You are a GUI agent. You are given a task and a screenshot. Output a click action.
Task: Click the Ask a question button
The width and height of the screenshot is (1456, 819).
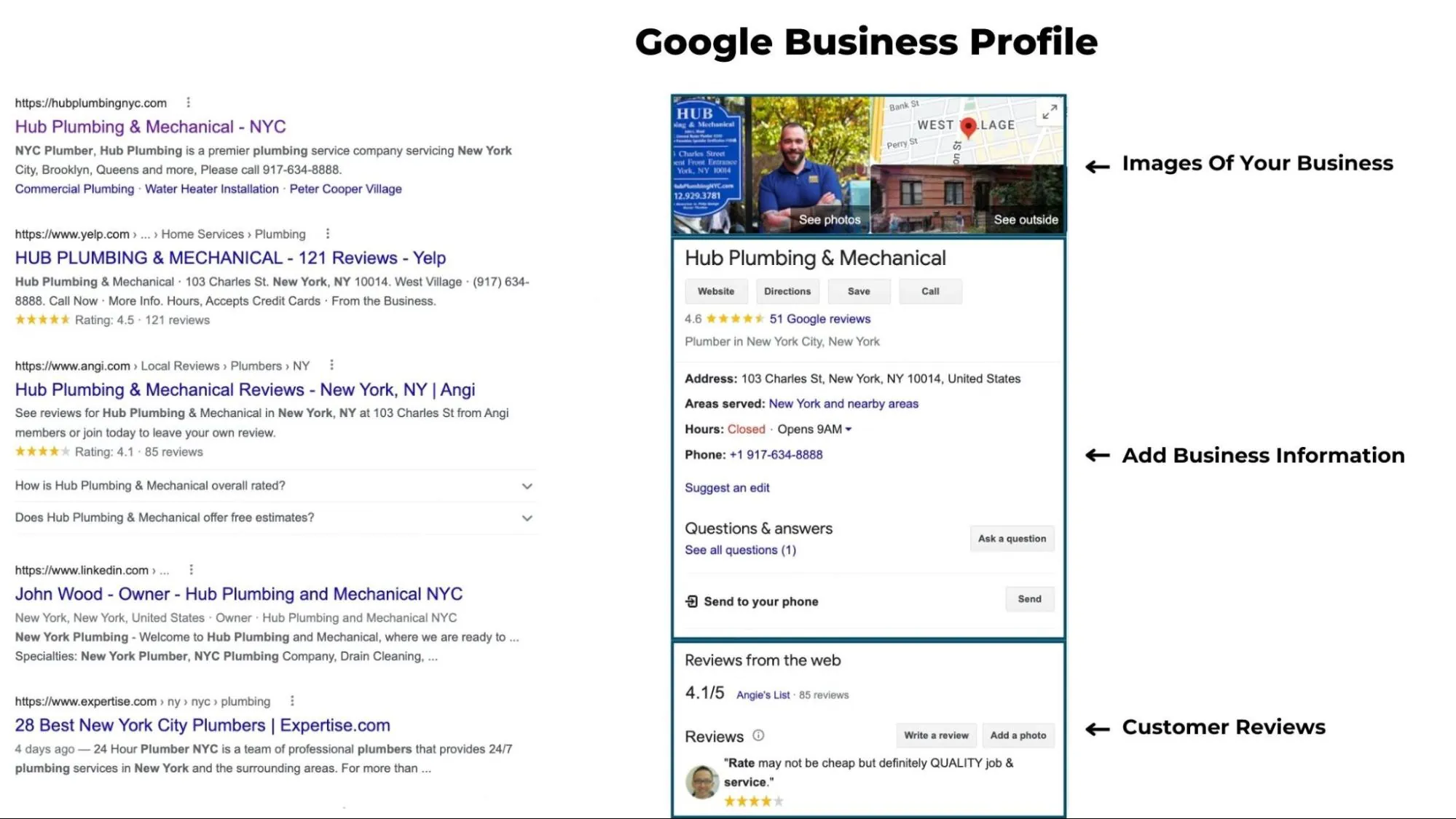[1011, 538]
